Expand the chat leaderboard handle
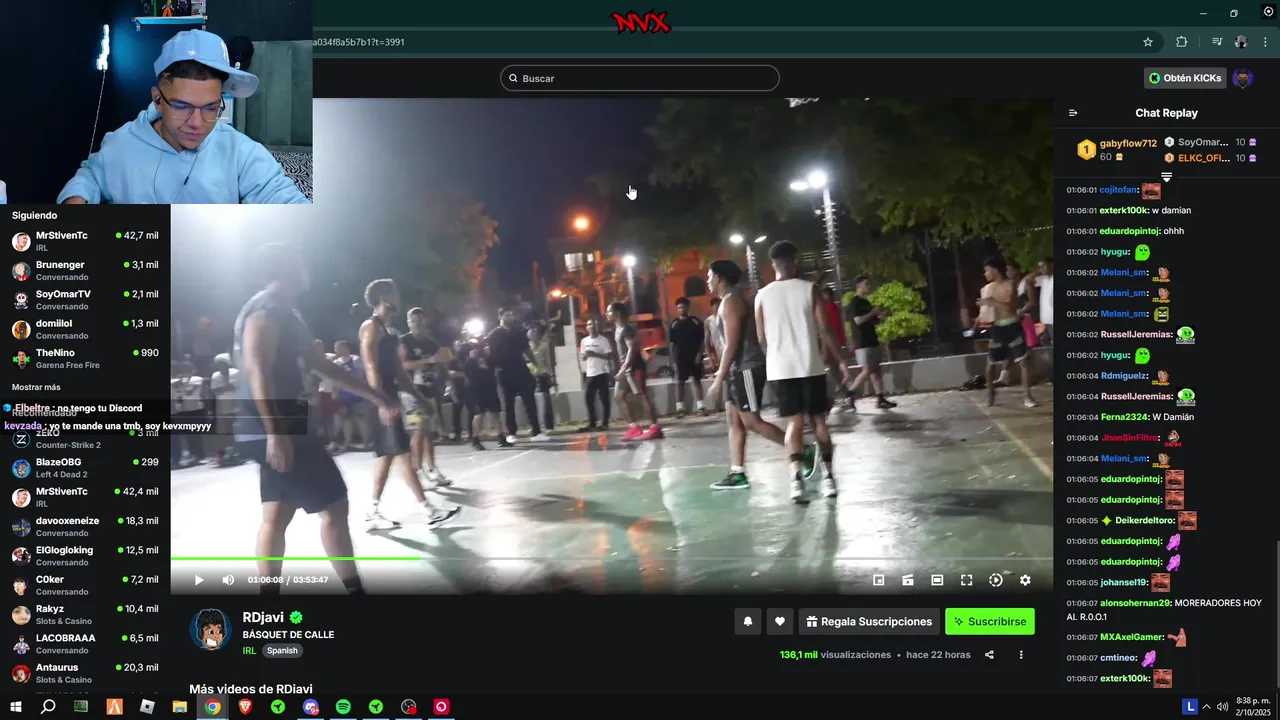The width and height of the screenshot is (1280, 720). (1166, 176)
